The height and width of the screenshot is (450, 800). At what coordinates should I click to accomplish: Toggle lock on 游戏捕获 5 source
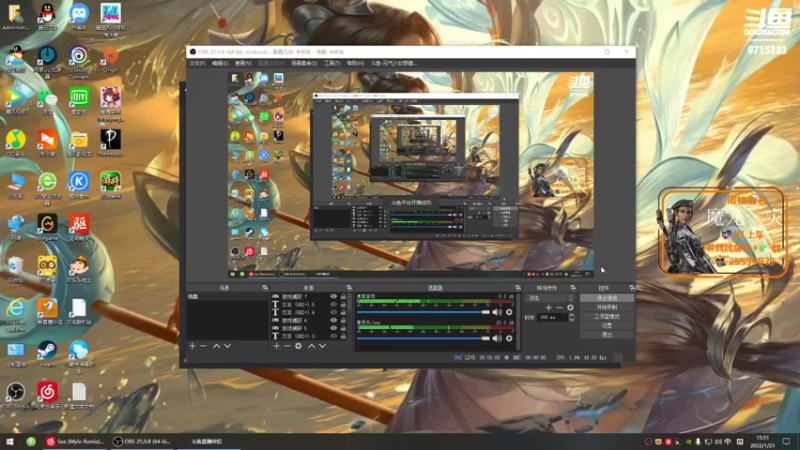(x=343, y=328)
